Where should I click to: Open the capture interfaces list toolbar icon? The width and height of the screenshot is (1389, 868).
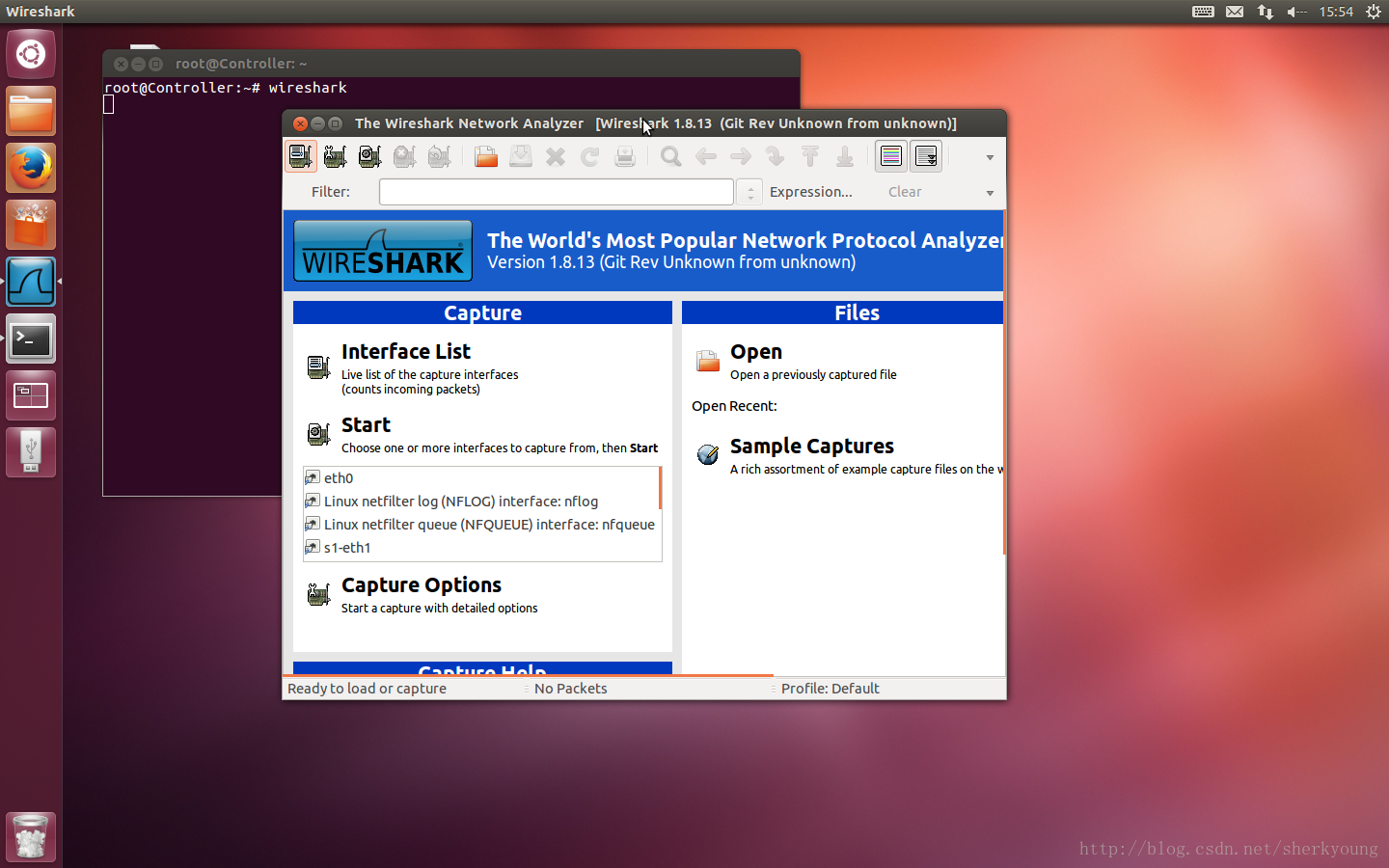click(301, 156)
